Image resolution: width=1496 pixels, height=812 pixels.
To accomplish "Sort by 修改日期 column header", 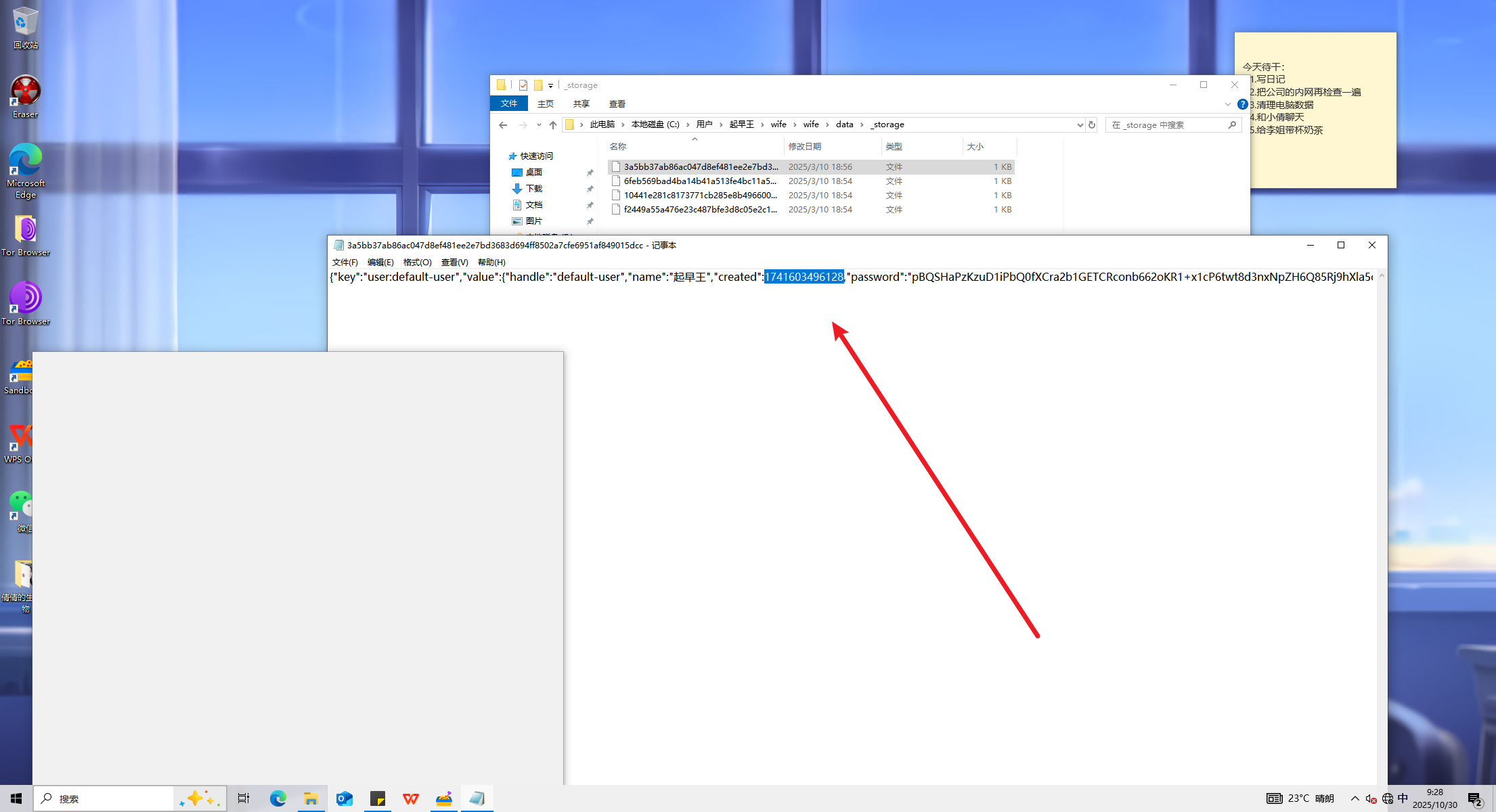I will tap(804, 147).
